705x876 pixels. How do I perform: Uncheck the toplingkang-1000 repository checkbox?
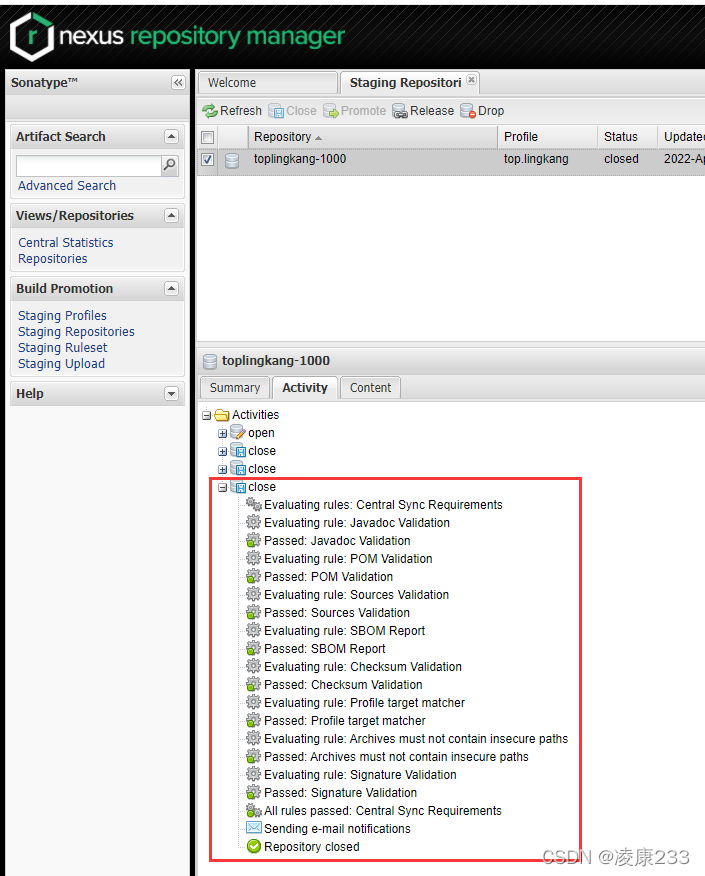coord(207,159)
